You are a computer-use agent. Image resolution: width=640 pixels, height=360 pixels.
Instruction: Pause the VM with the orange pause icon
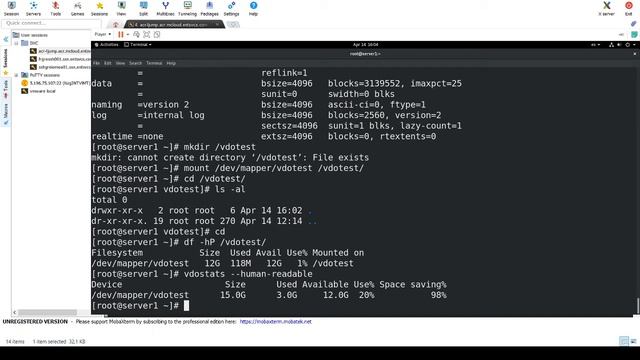click(x=120, y=35)
